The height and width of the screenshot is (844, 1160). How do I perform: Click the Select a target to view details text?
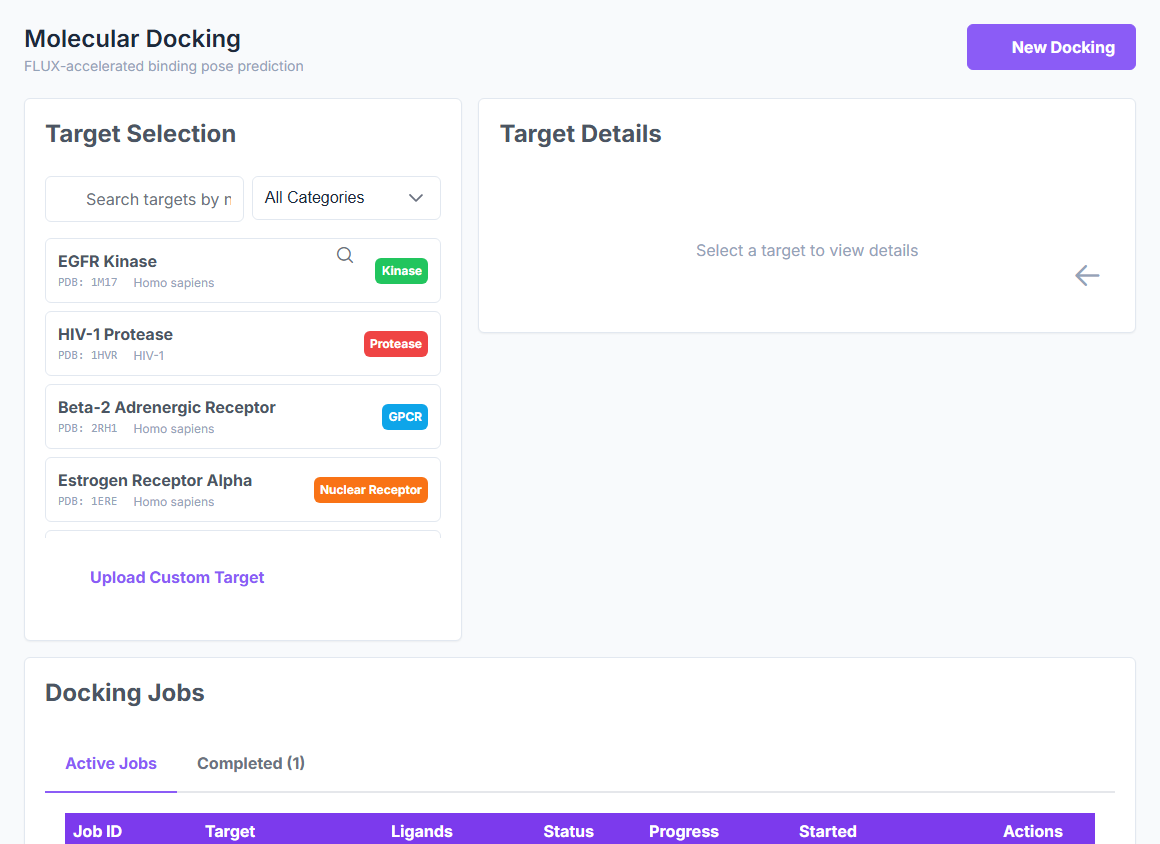tap(807, 251)
